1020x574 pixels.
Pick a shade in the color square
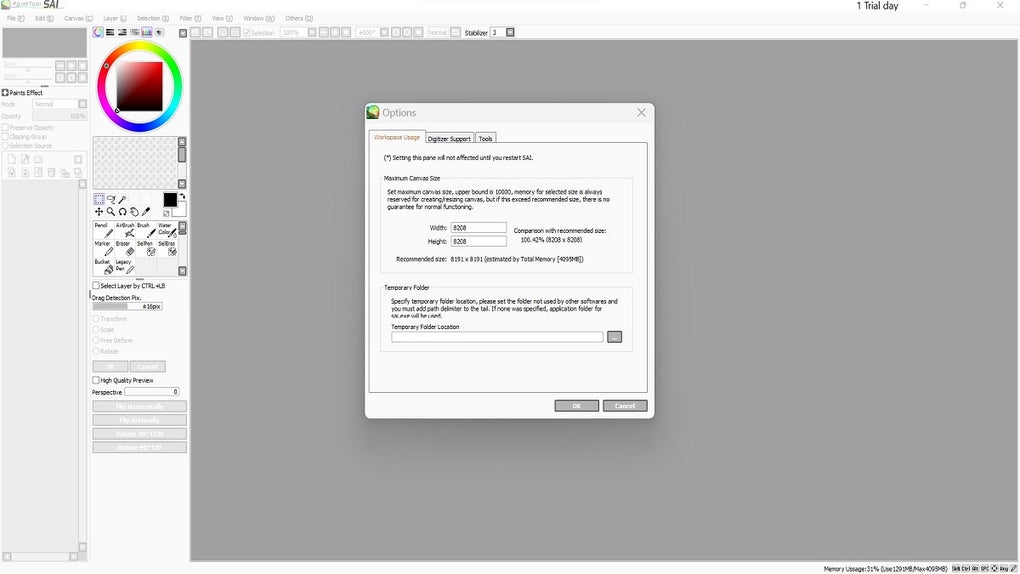click(139, 87)
